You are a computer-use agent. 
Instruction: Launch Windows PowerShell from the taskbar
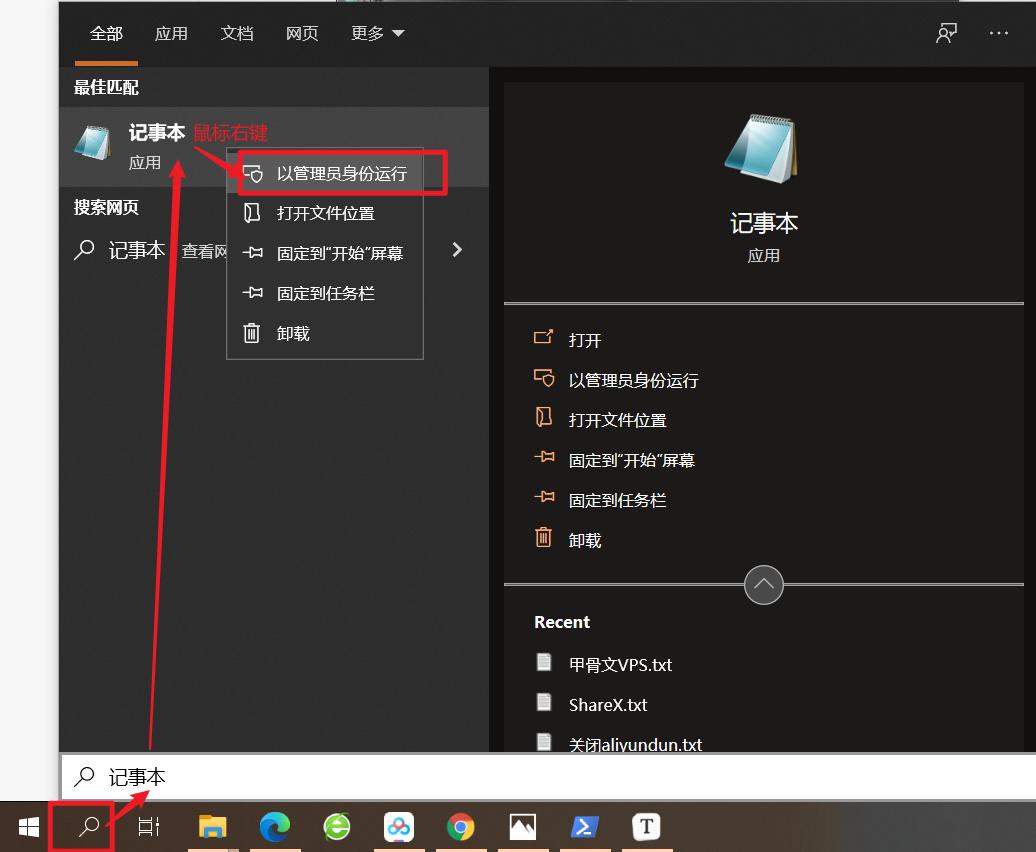tap(585, 827)
